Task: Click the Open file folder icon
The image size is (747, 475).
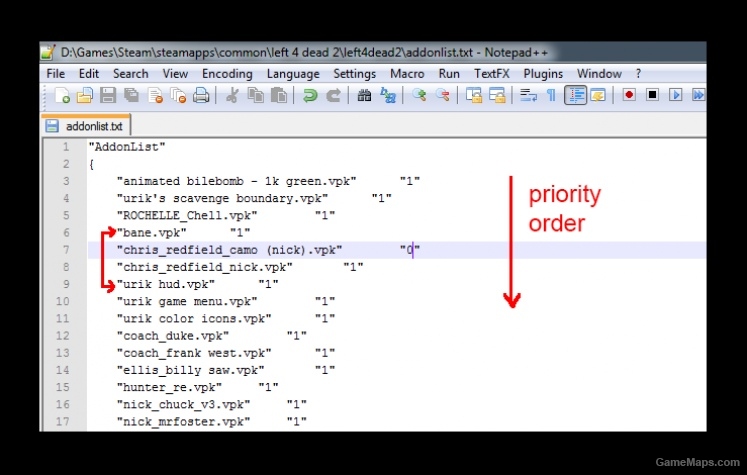Action: [x=85, y=95]
